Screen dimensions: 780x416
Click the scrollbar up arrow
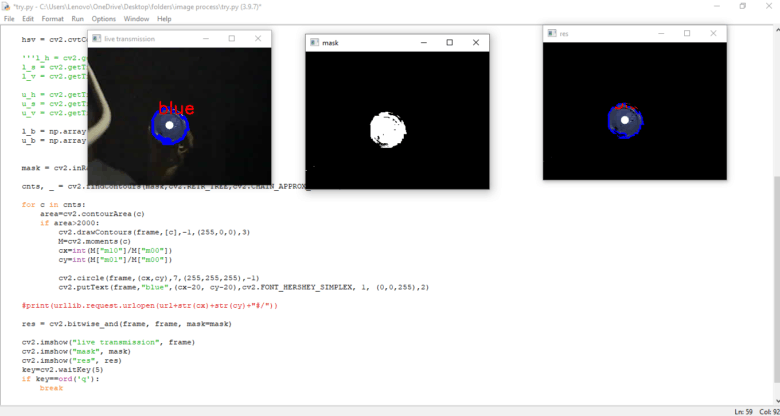777,29
